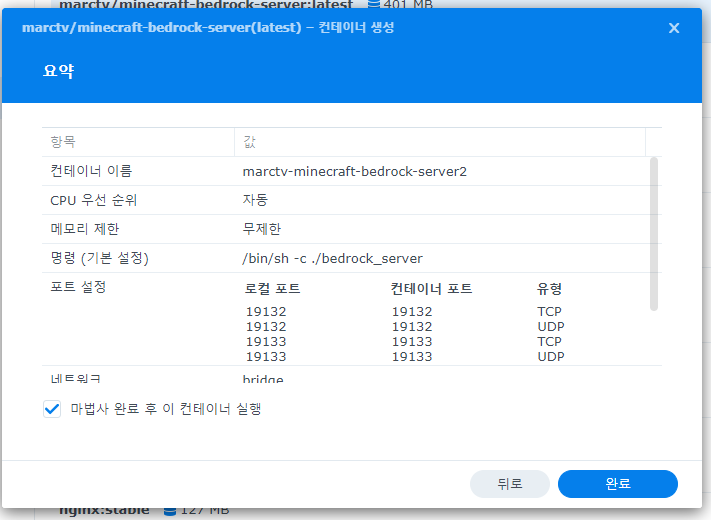The image size is (711, 520).
Task: Click the 완료 button
Action: [x=618, y=484]
